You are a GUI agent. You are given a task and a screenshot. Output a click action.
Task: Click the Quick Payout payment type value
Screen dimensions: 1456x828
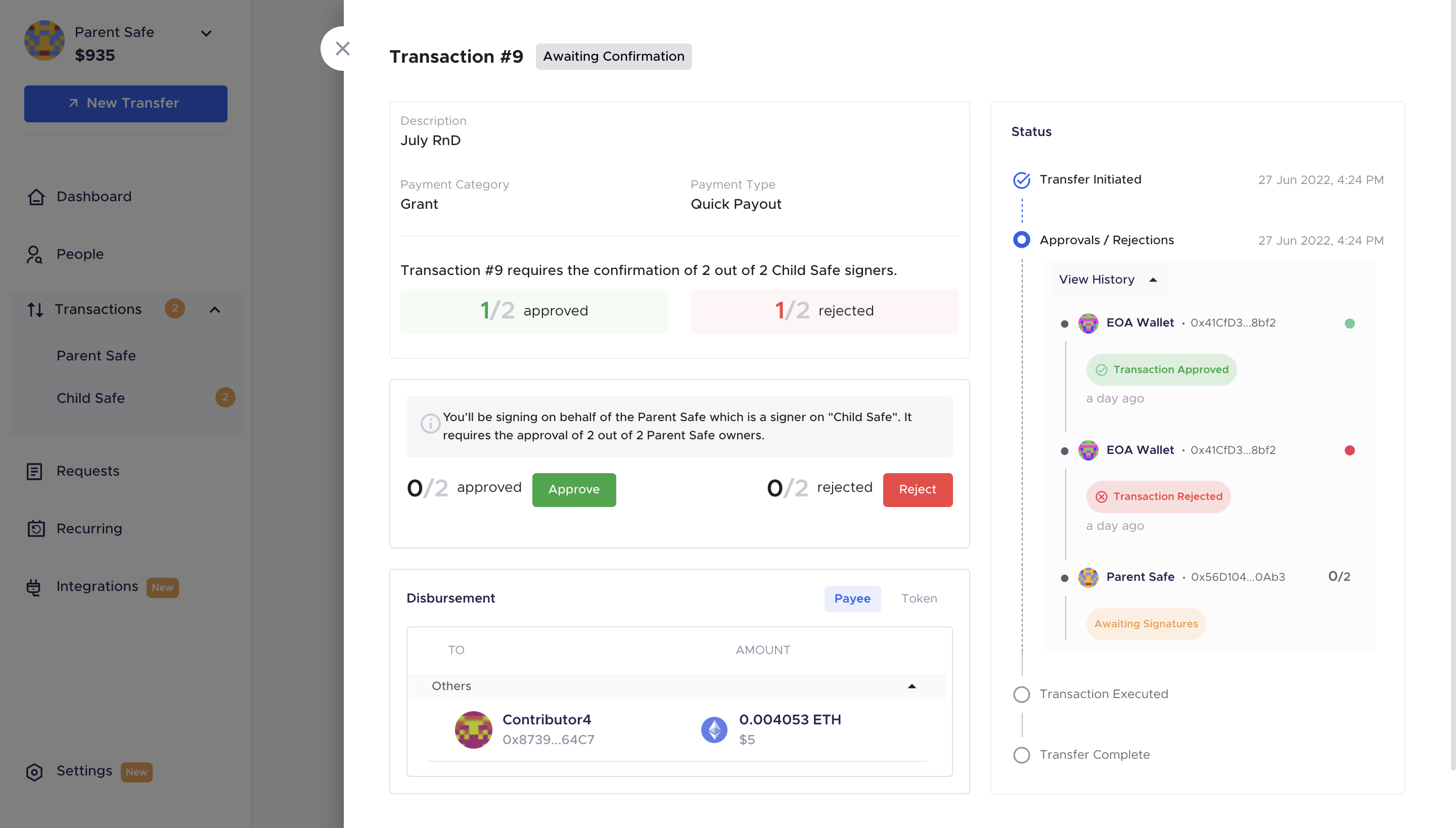point(736,204)
